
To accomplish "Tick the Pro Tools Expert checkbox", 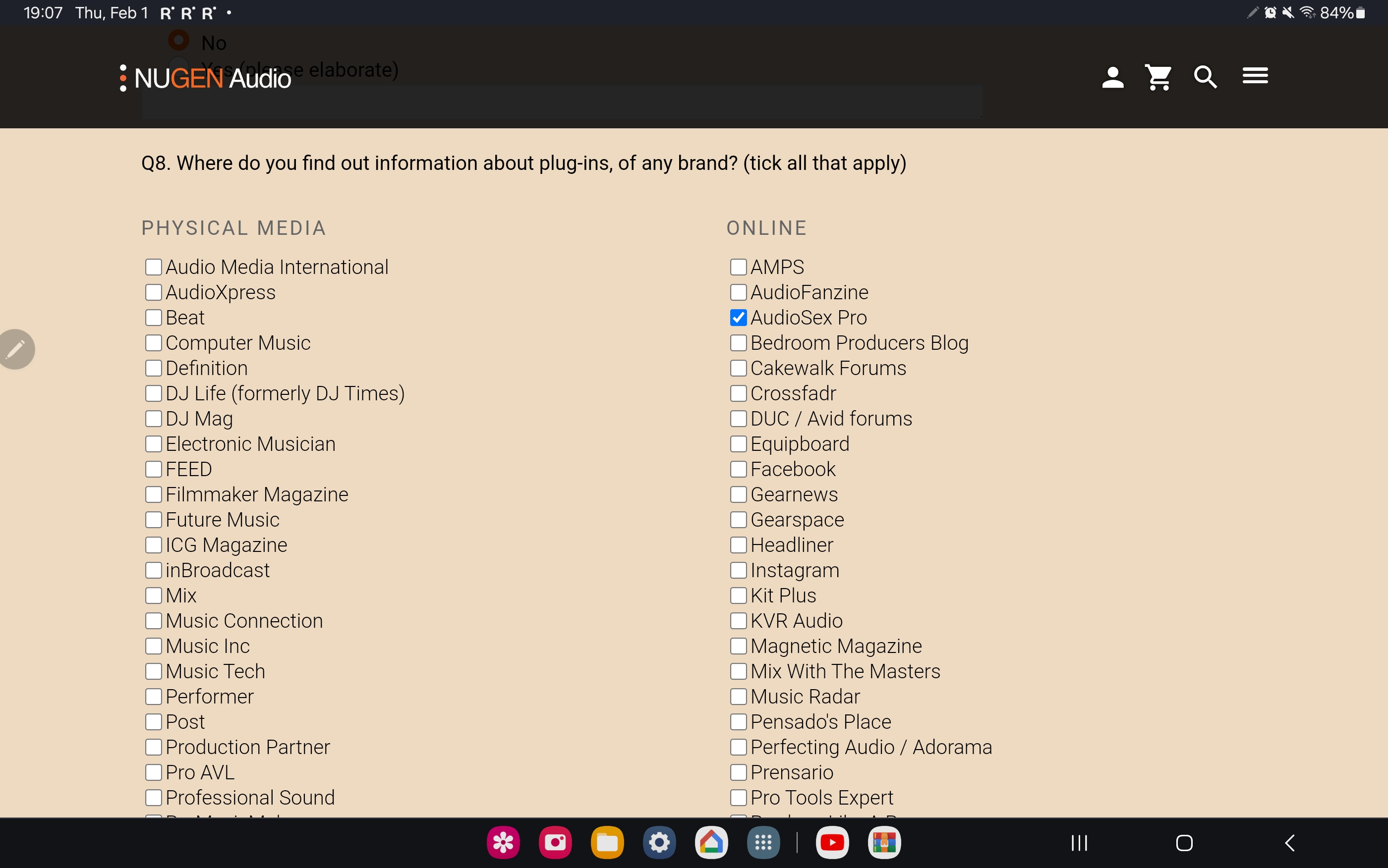I will coord(739,797).
